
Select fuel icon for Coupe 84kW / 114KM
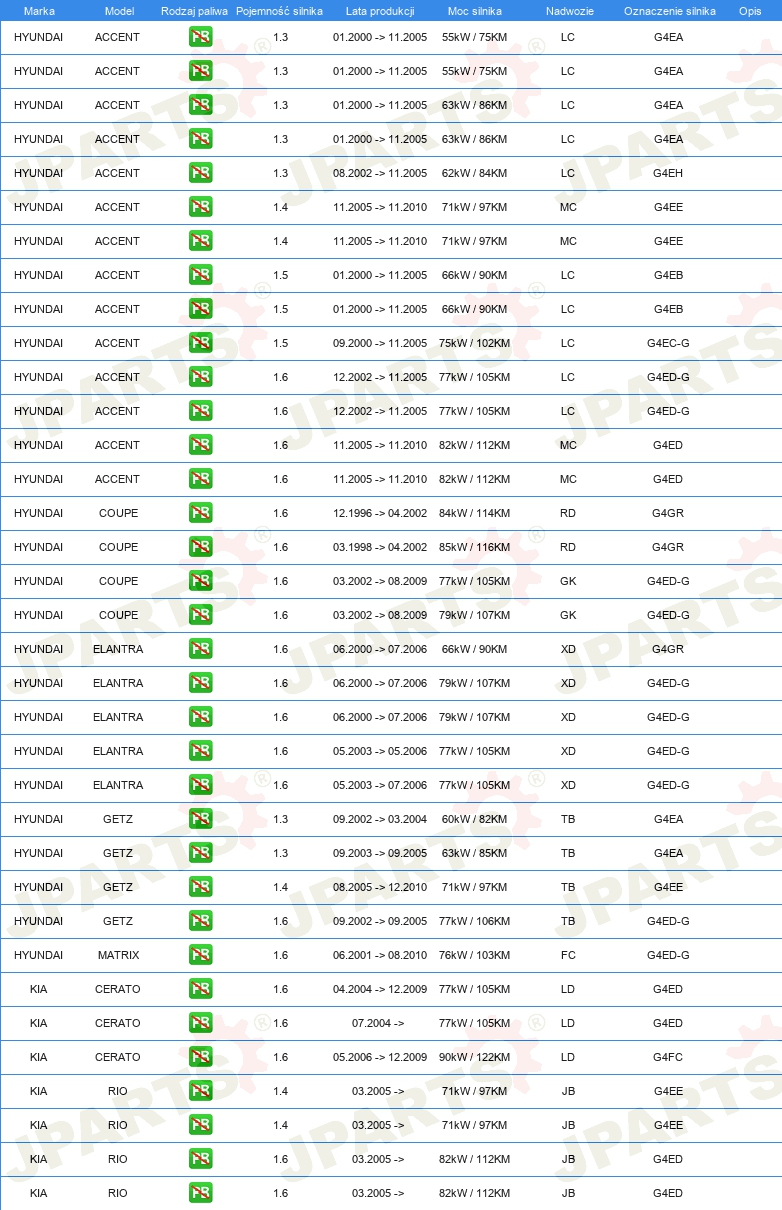(200, 513)
